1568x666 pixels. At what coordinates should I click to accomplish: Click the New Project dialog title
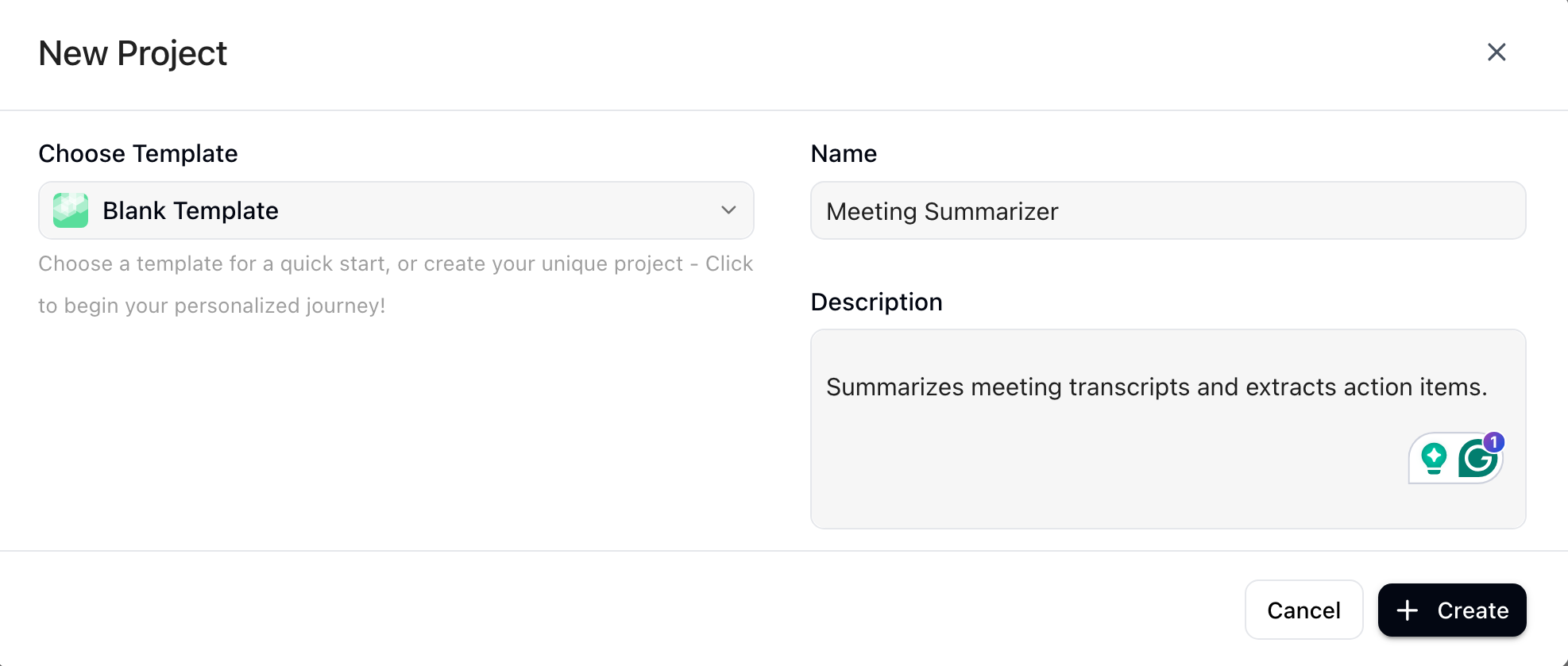point(133,53)
